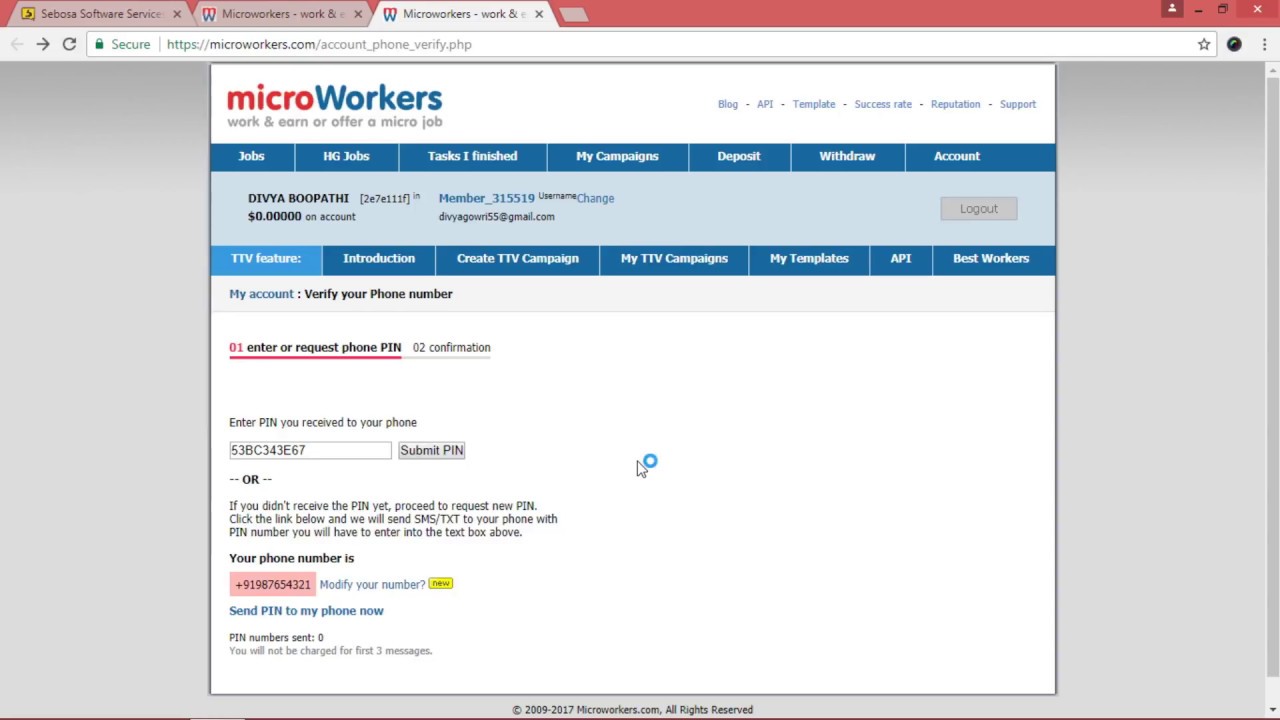Screen dimensions: 1280x720
Task: Select Create TTV Campaign
Action: 518,258
